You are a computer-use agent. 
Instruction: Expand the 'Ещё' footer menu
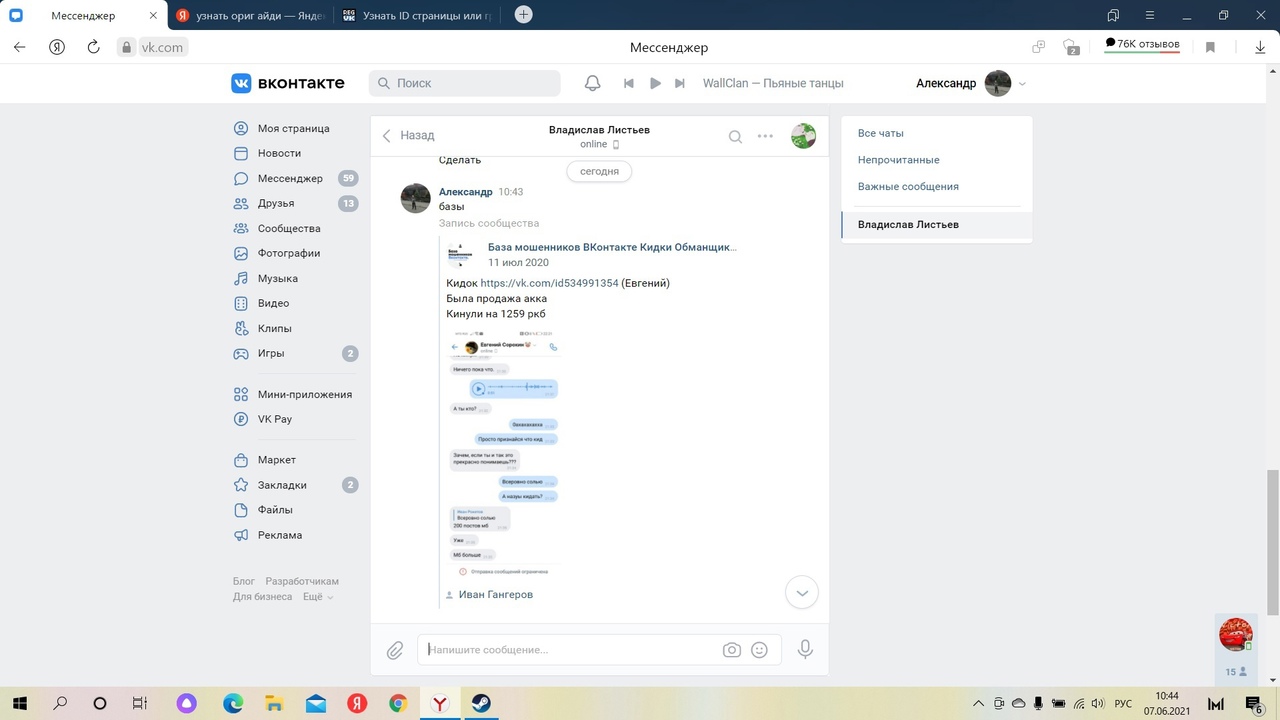[318, 597]
